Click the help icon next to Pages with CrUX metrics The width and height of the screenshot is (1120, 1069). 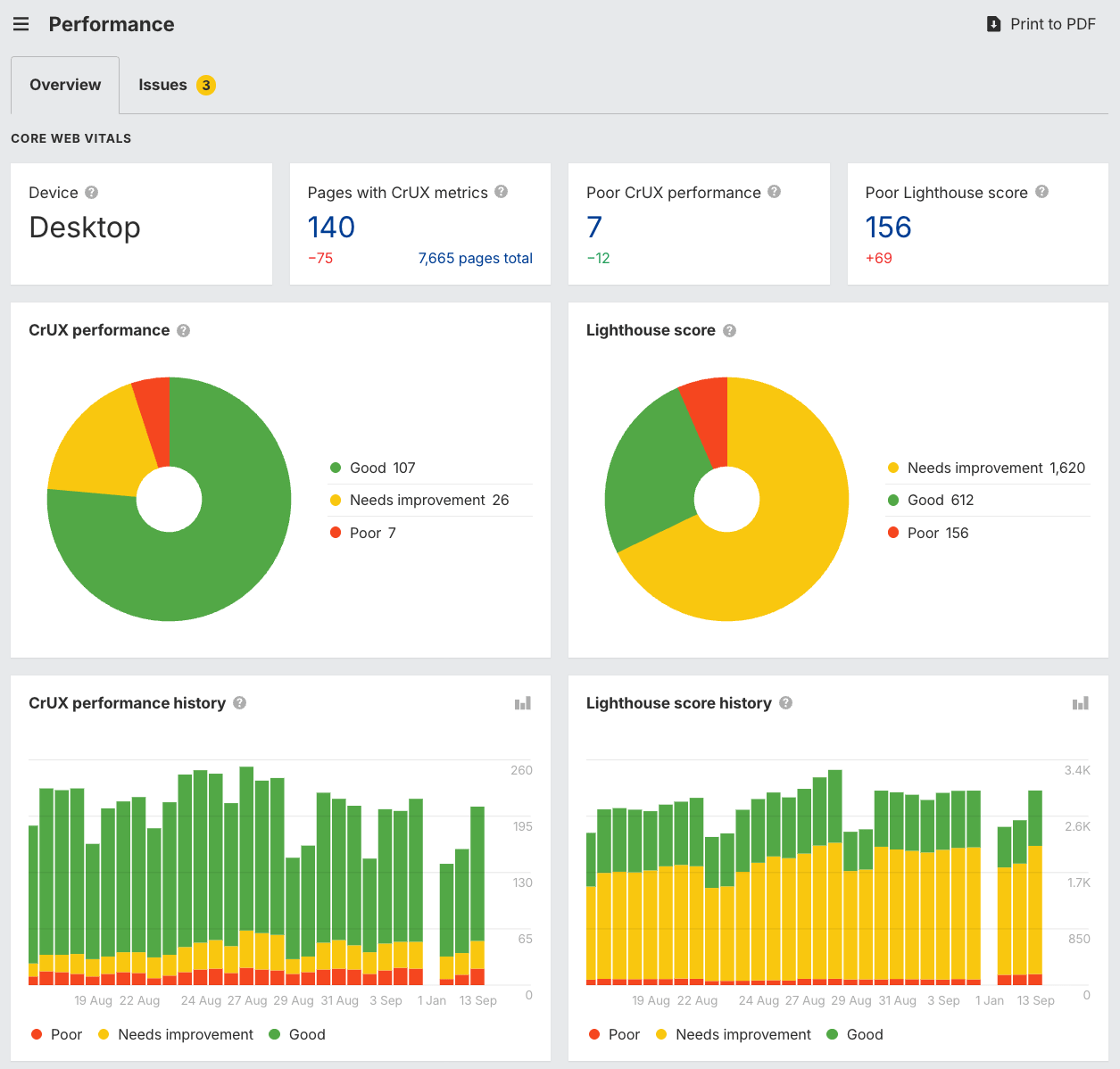click(501, 192)
